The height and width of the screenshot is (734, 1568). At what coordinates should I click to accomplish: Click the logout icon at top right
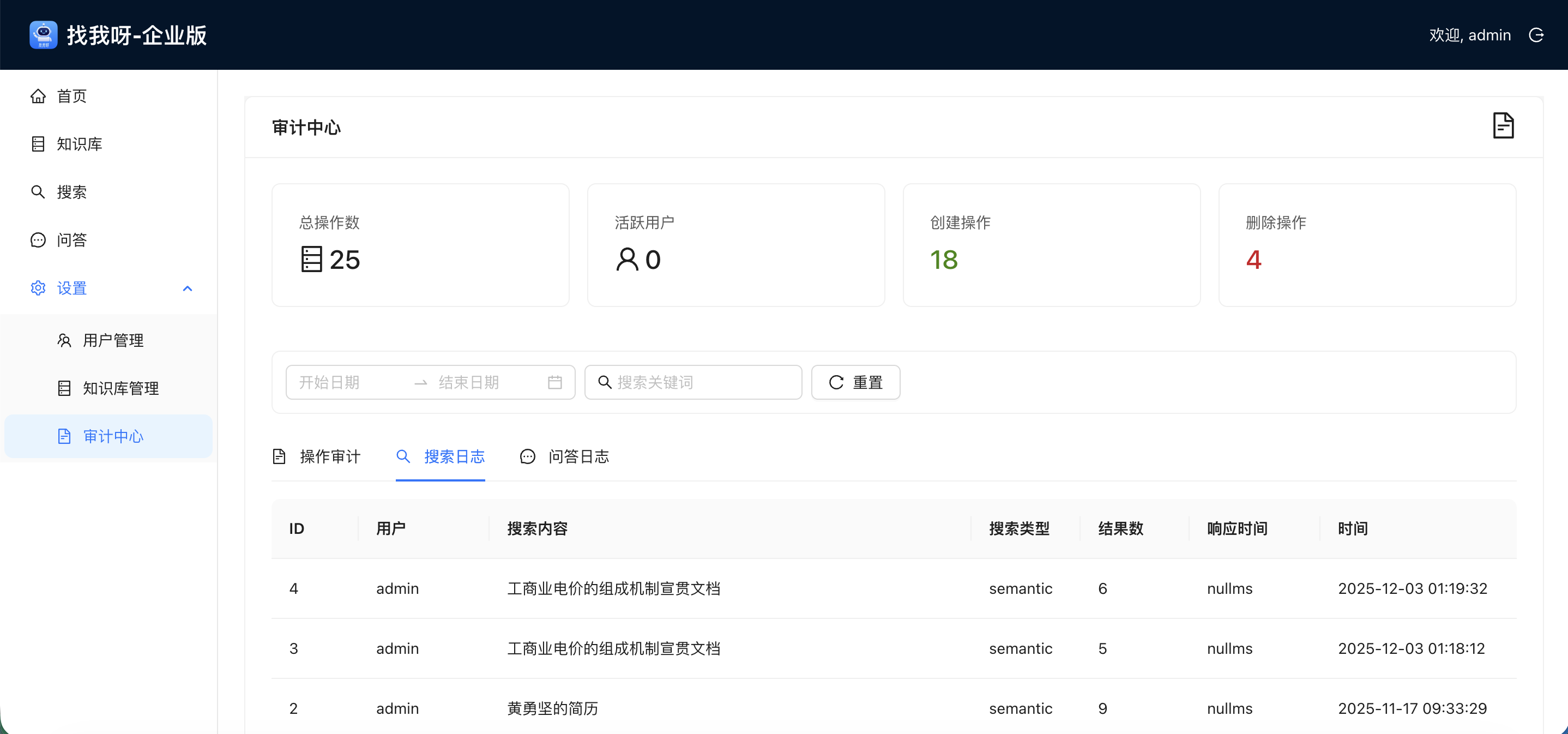[x=1536, y=35]
